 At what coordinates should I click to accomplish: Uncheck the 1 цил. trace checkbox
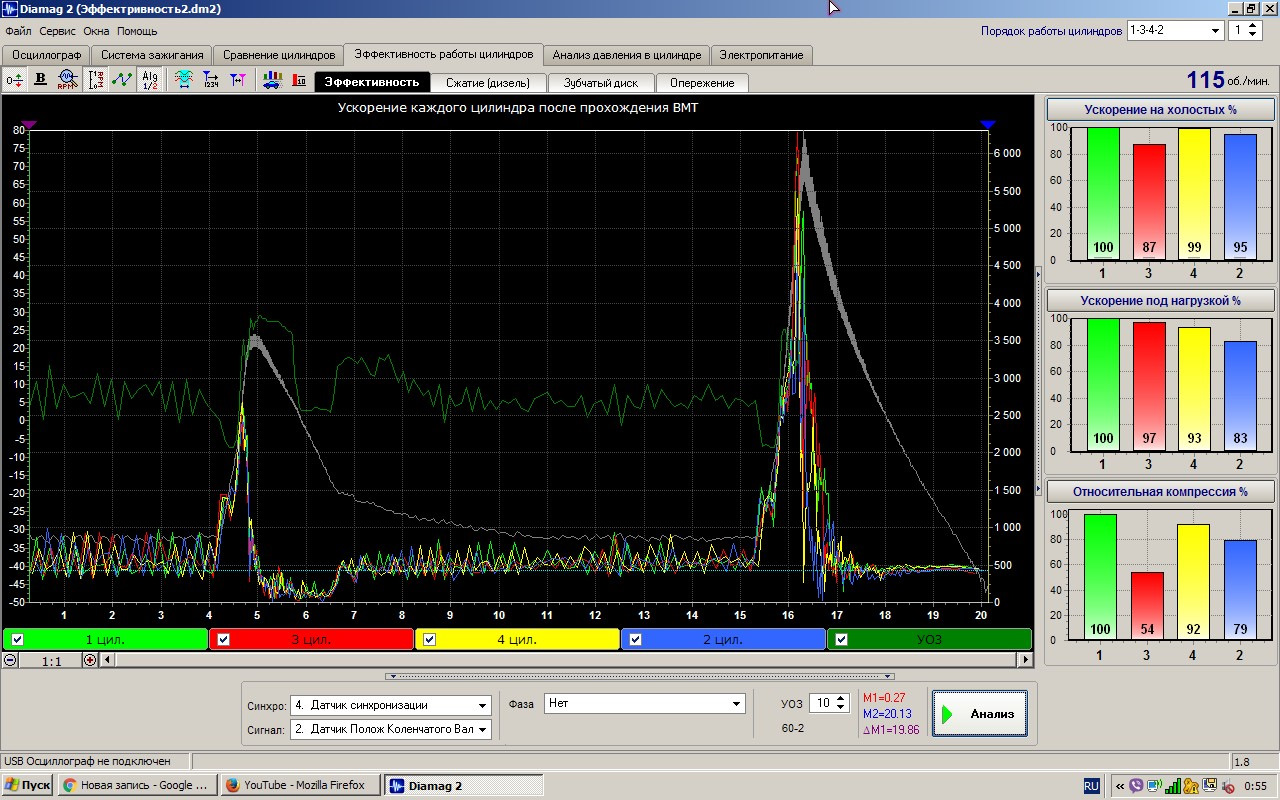pos(18,640)
